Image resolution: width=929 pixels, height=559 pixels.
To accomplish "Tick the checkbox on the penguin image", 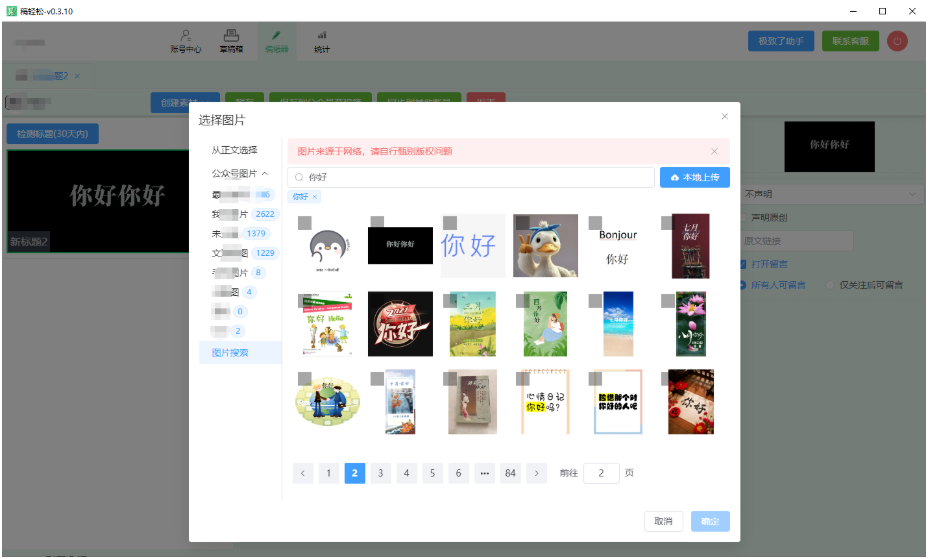I will [x=304, y=222].
